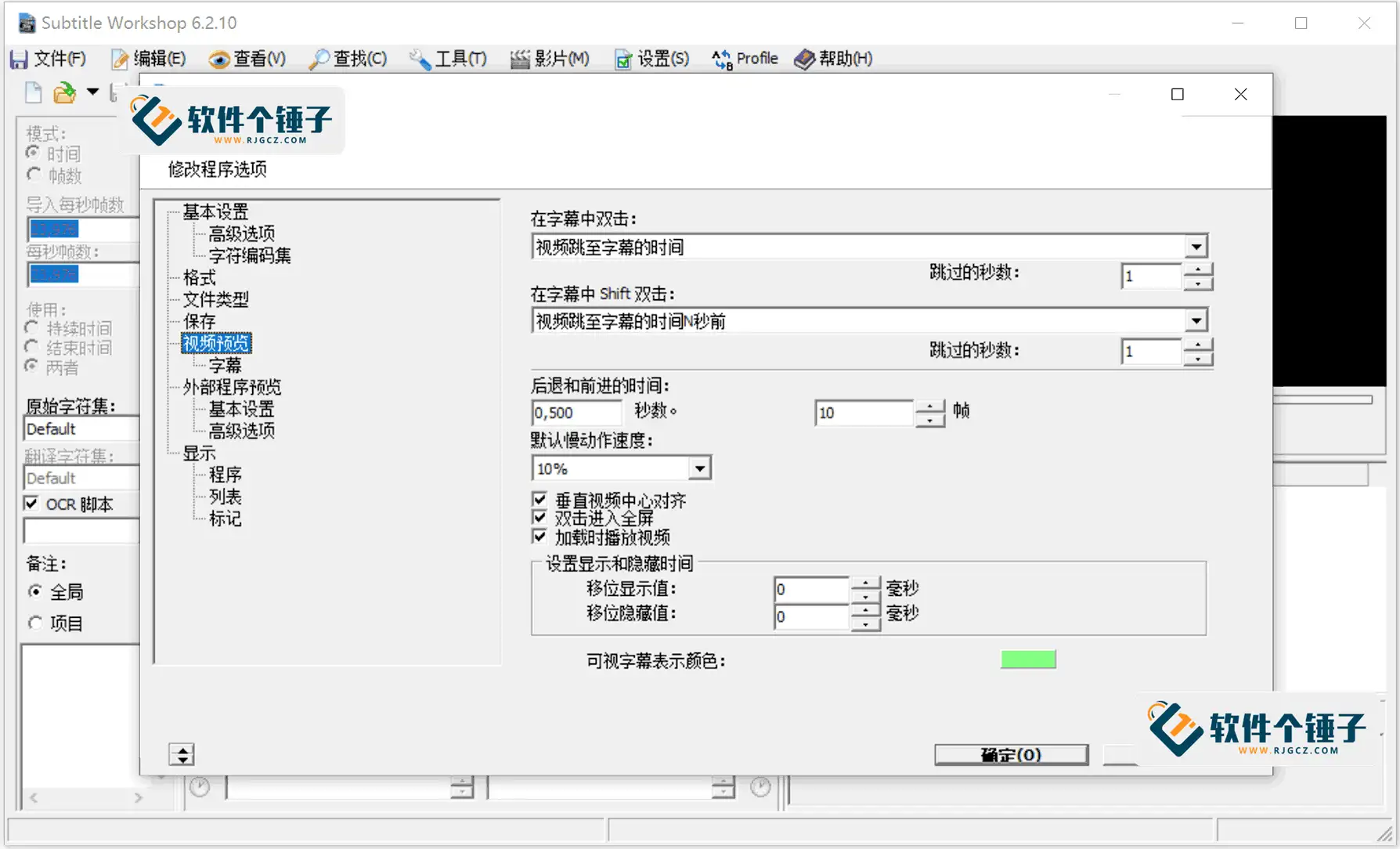Toggle 垂直视频中心对齐 checkbox
The image size is (1400, 849).
[539, 500]
